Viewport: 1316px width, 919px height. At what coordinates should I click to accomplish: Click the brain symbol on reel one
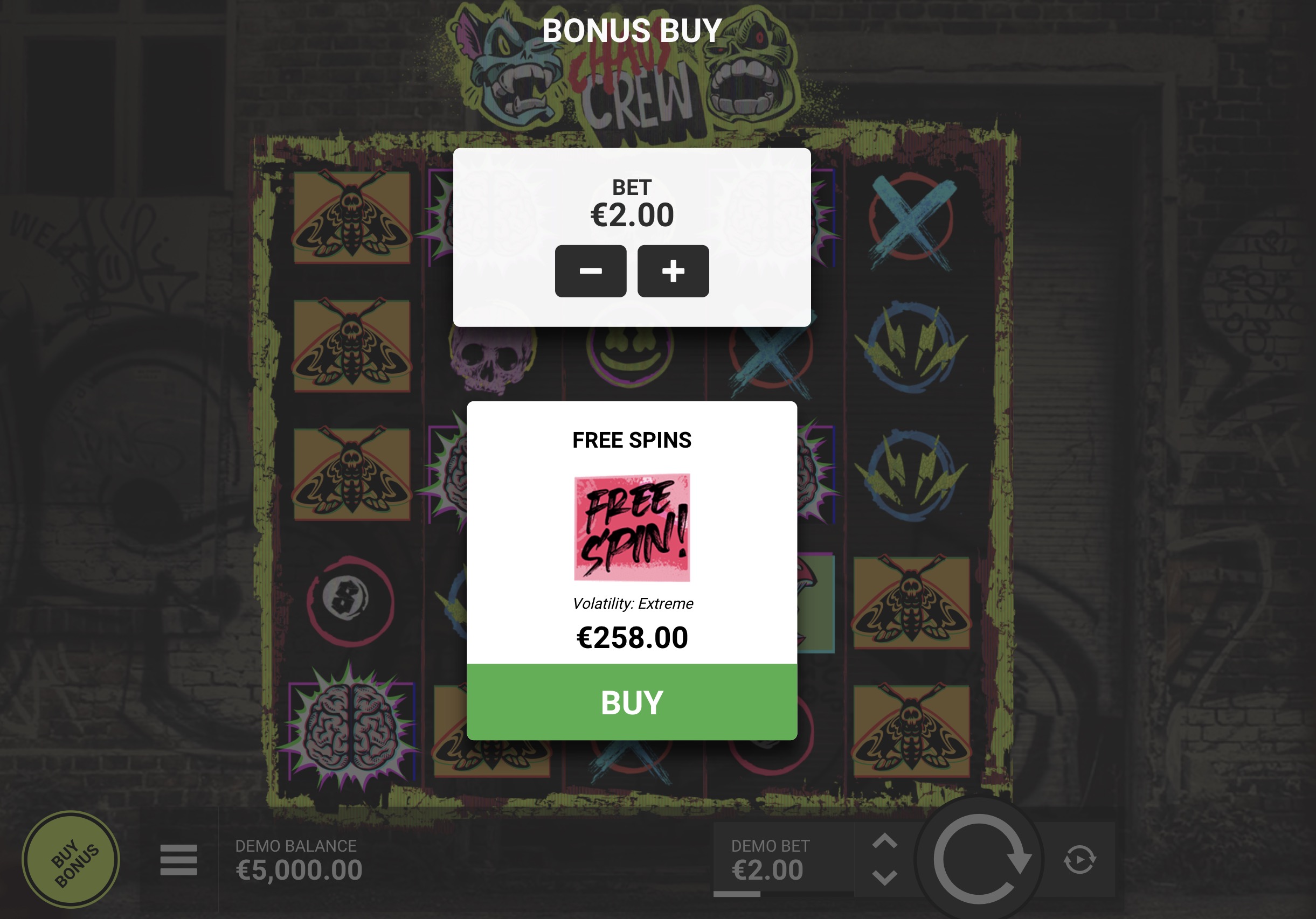coord(350,728)
